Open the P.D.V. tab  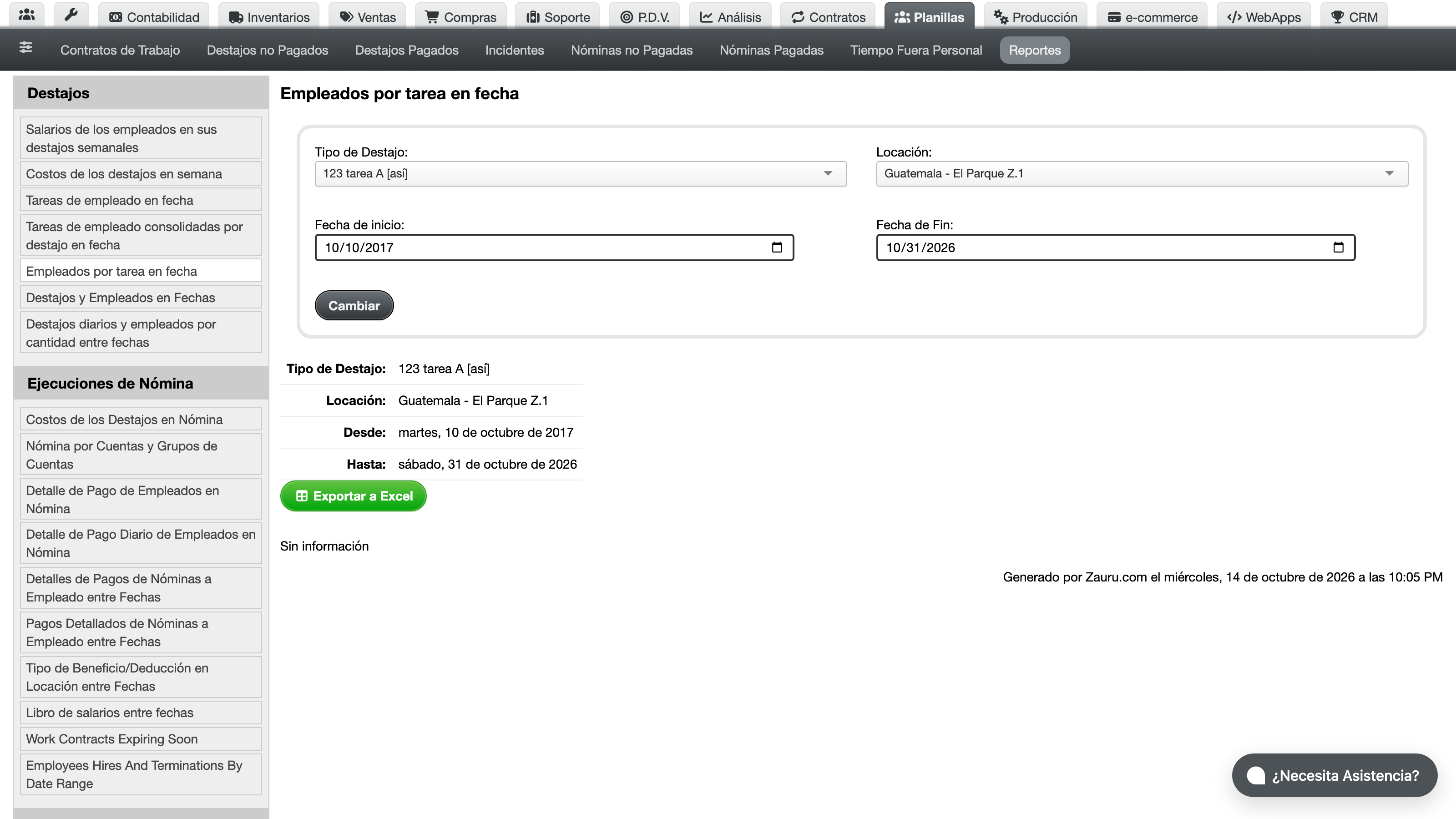[644, 16]
